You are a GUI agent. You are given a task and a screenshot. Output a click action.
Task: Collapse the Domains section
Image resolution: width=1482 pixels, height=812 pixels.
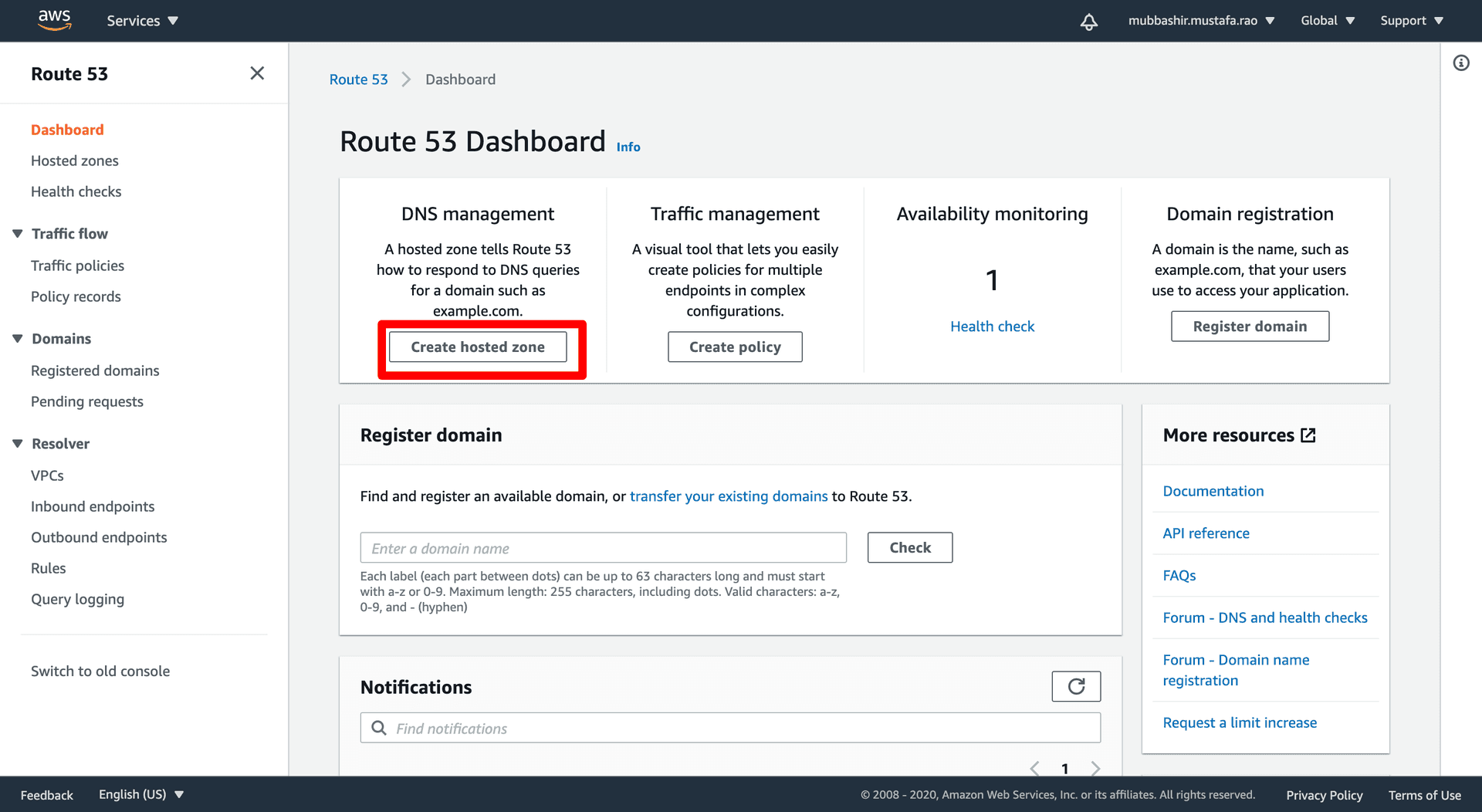18,339
